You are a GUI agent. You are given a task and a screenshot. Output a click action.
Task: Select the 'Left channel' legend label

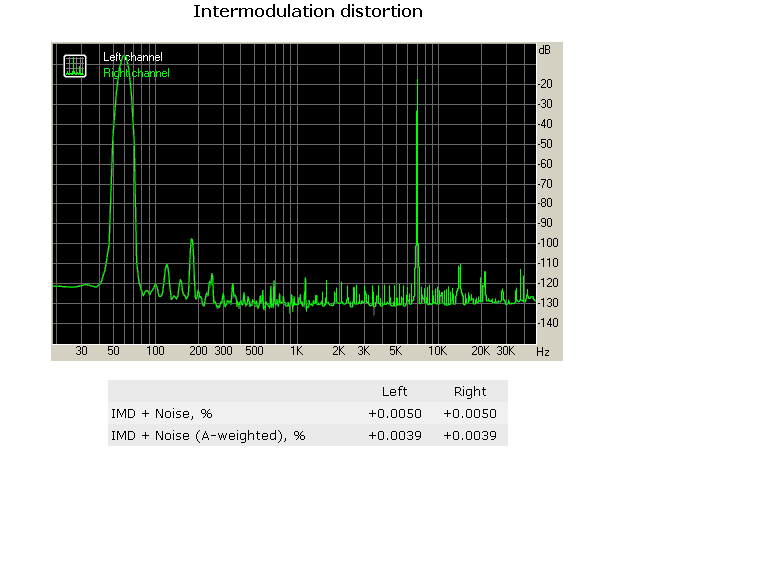(133, 57)
